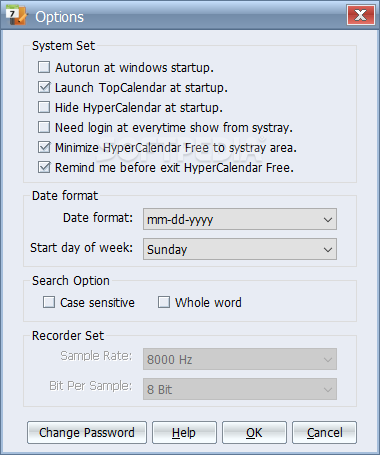Click the HyperCalendar app icon in title bar
Screen dimensions: 380x455
coord(16,15)
